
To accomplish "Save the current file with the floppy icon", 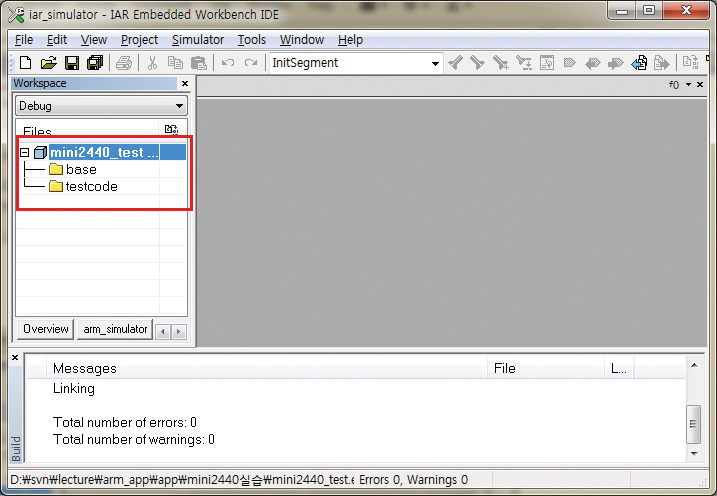I will 72,63.
